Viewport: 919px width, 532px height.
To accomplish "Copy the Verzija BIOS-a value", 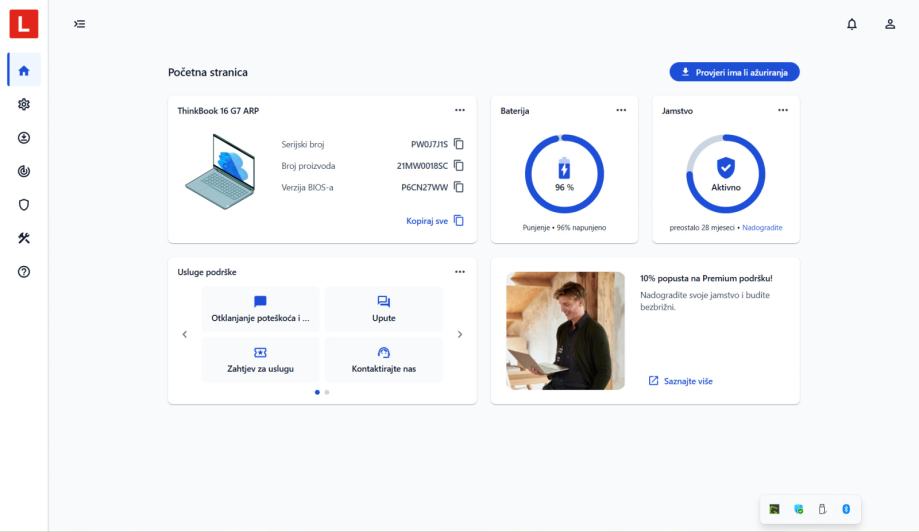I will pyautogui.click(x=459, y=187).
